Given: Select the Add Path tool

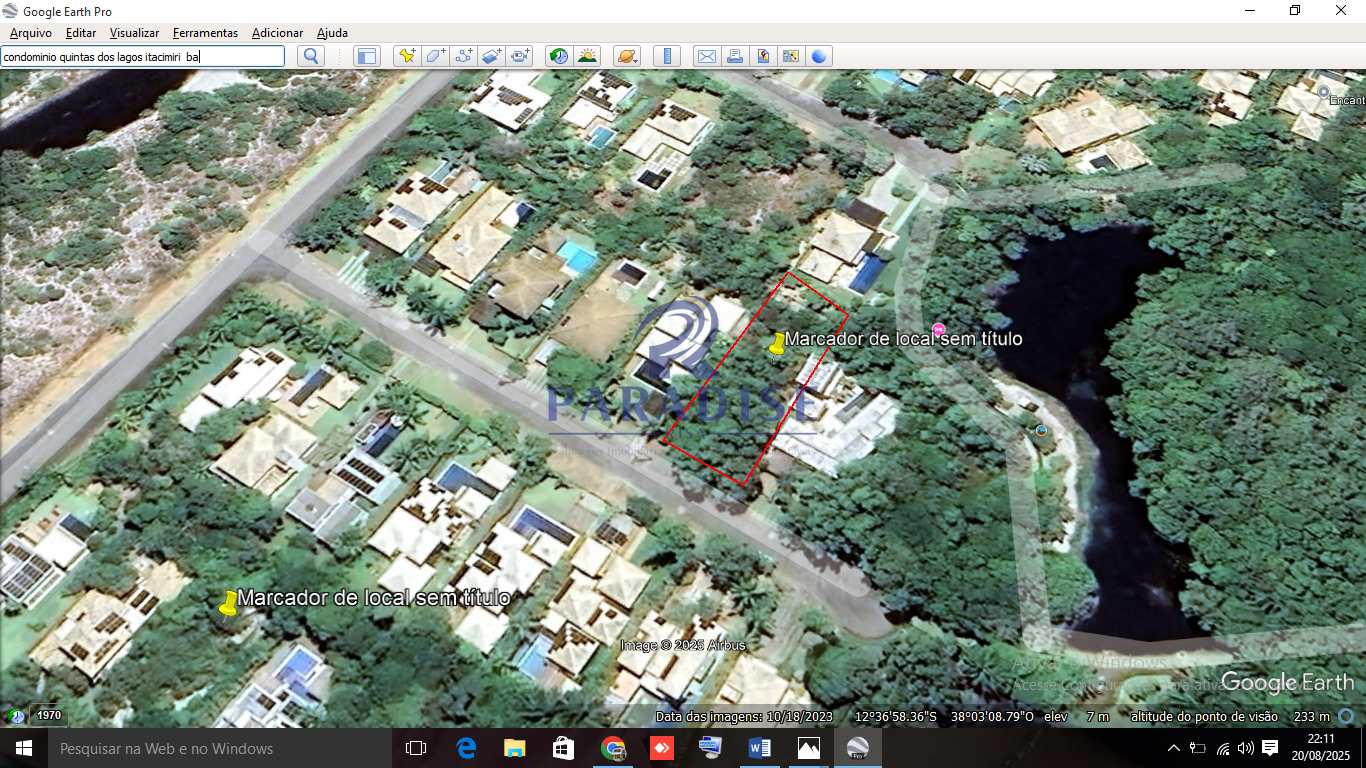Looking at the screenshot, I should 463,56.
